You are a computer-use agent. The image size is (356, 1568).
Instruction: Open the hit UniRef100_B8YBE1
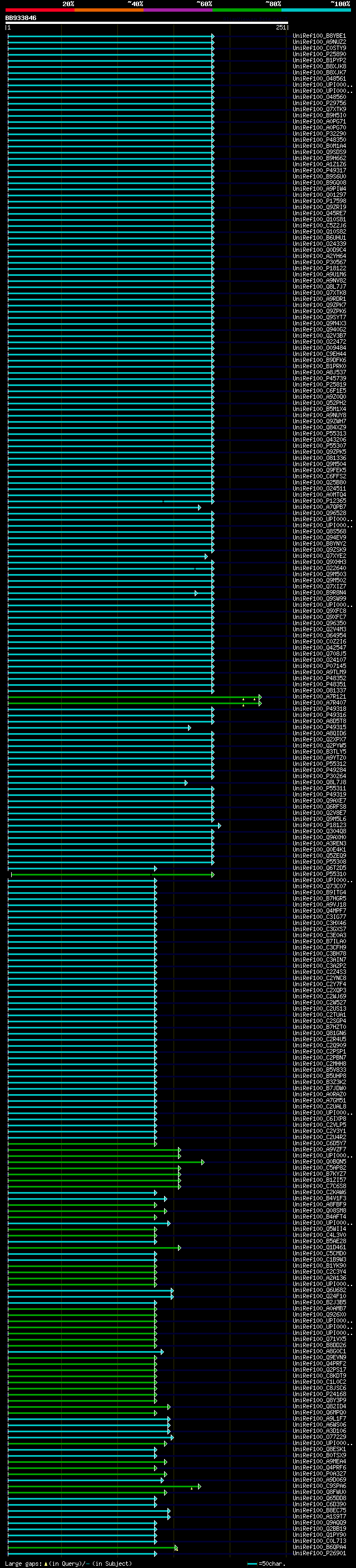point(319,36)
